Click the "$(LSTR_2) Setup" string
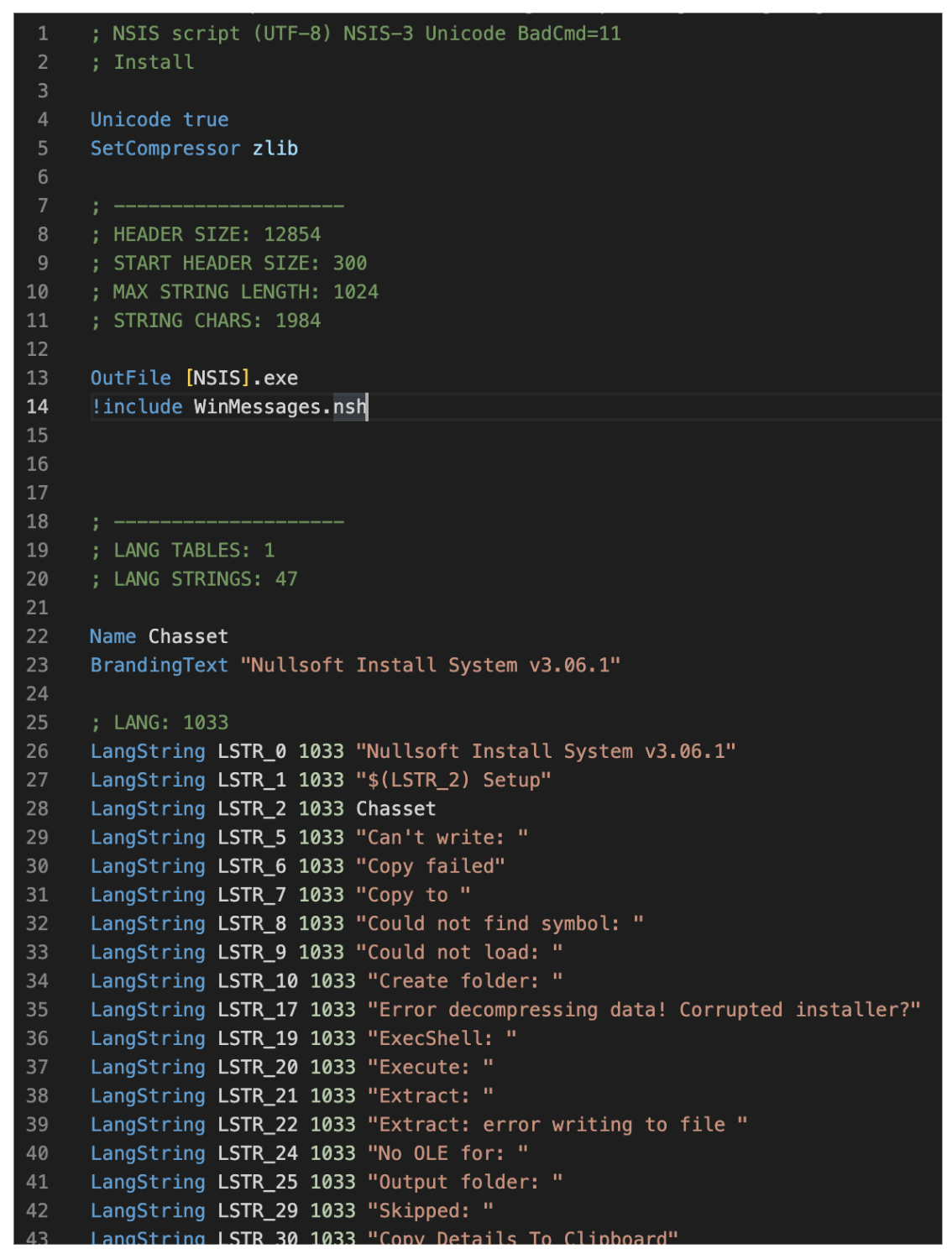The image size is (952, 1254). pyautogui.click(x=453, y=780)
